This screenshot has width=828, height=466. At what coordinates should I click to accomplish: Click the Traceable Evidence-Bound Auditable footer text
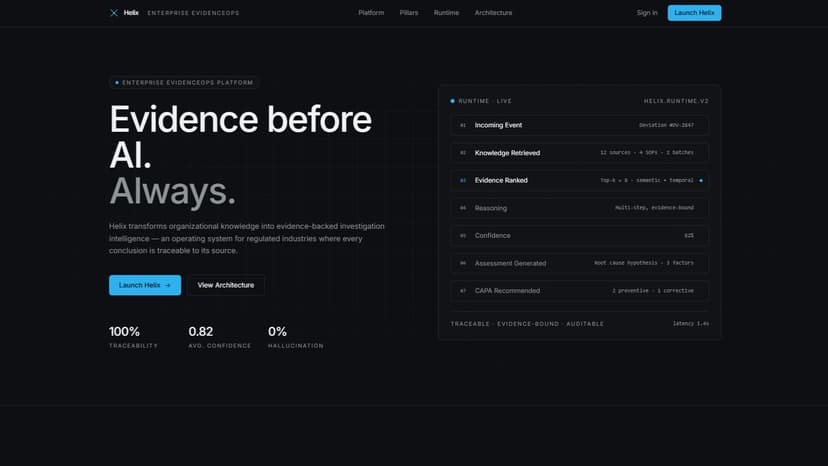(x=527, y=324)
